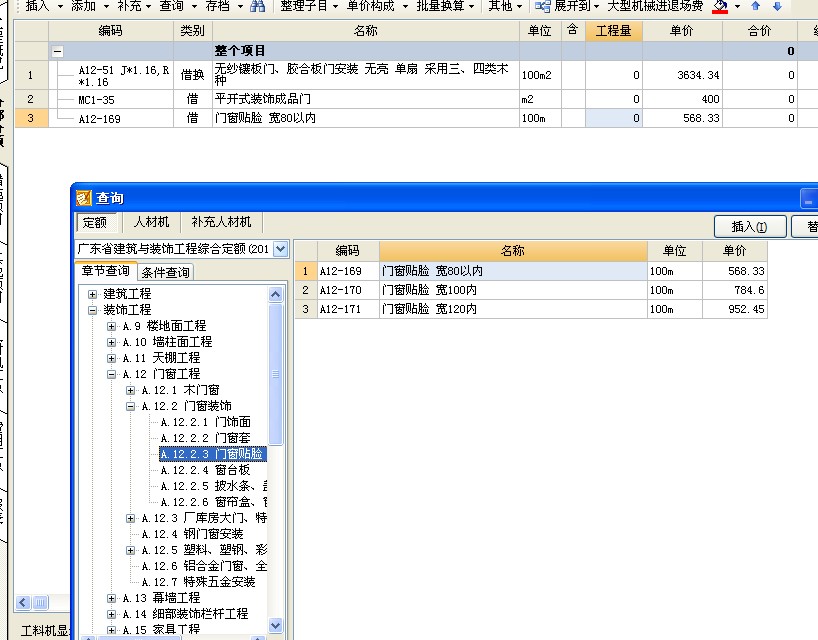Click the 工程量 column header

pos(614,31)
